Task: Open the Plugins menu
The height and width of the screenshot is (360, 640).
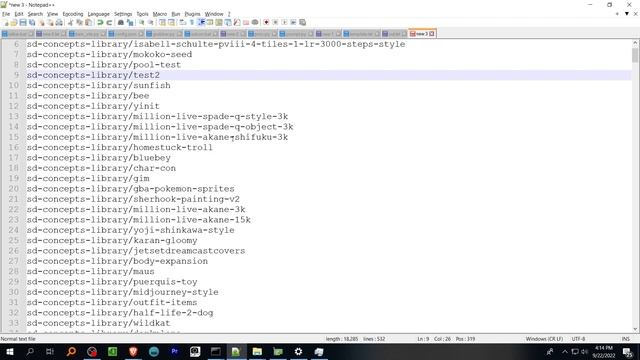Action: click(192, 14)
